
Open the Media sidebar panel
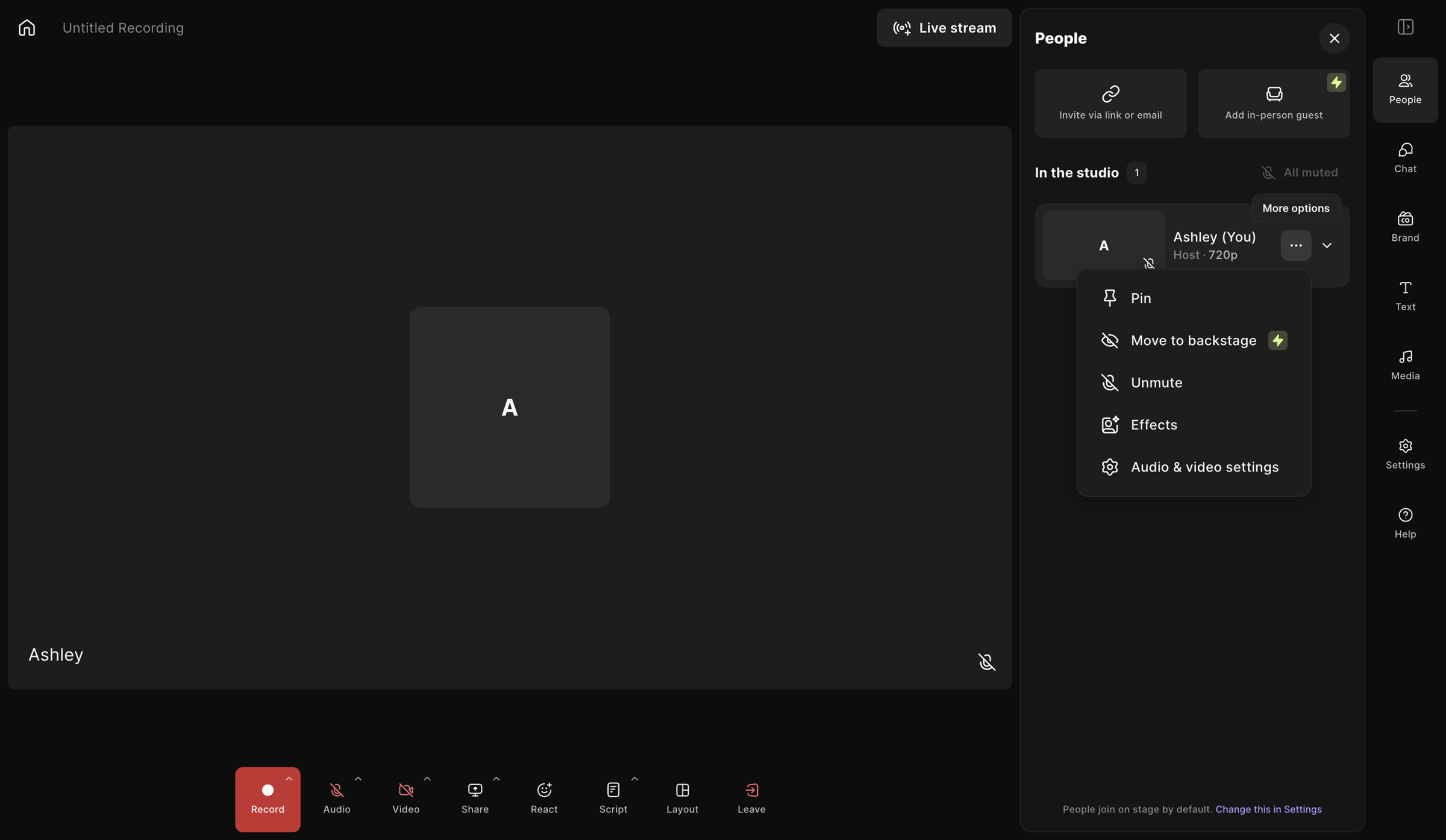1405,365
